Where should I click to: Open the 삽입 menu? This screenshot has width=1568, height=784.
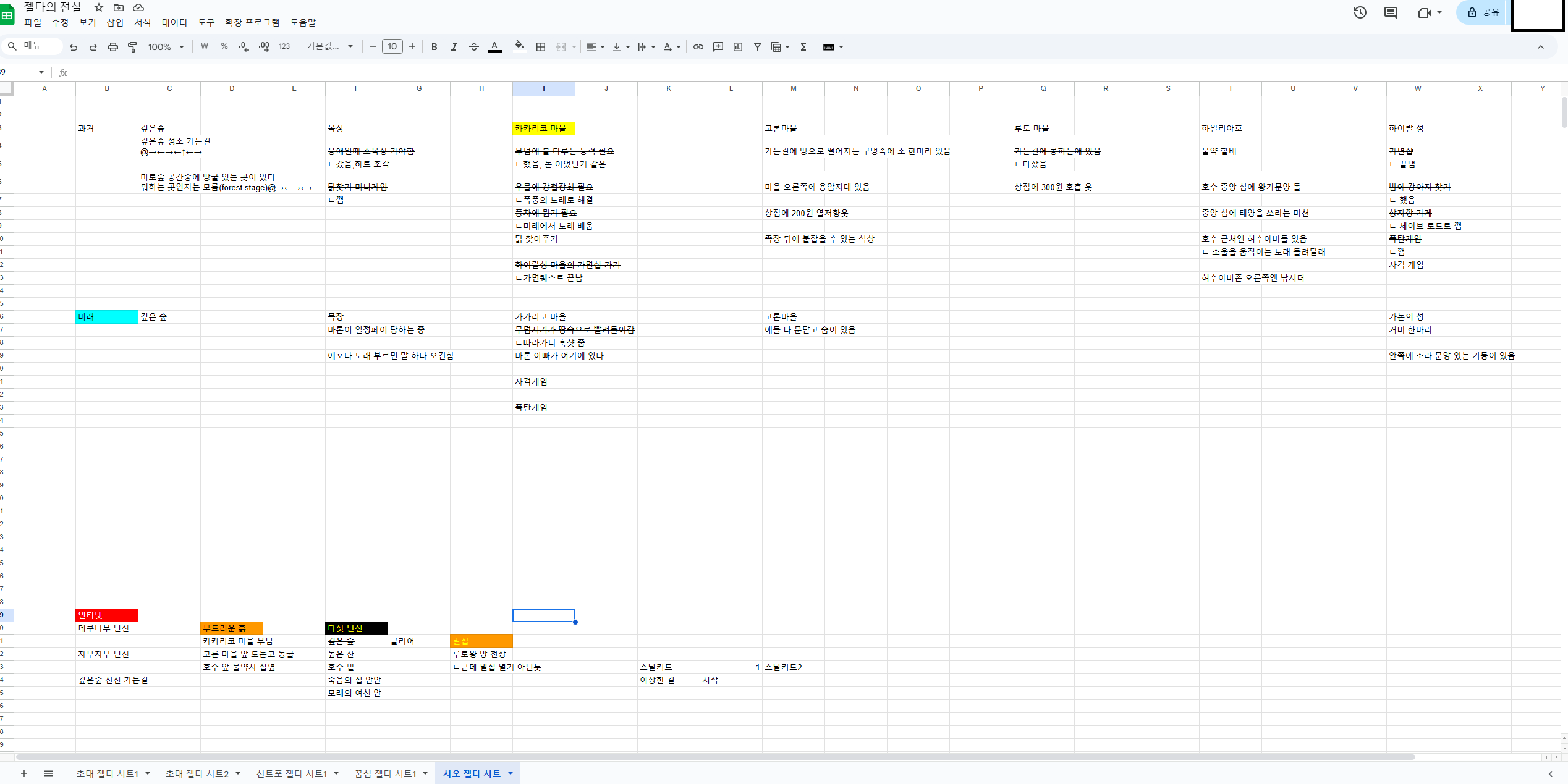(115, 22)
